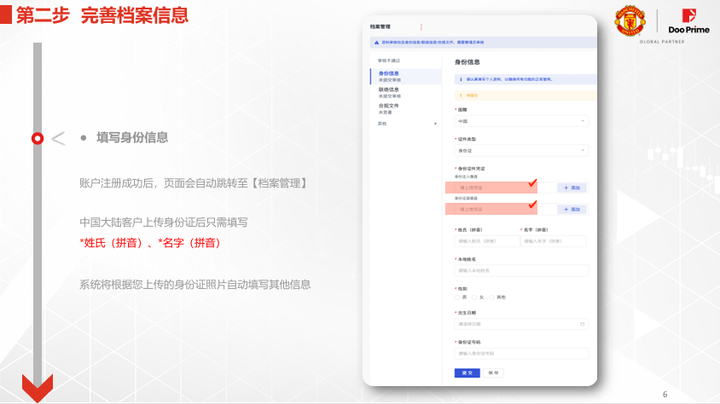Click the 保存 button

[x=493, y=373]
